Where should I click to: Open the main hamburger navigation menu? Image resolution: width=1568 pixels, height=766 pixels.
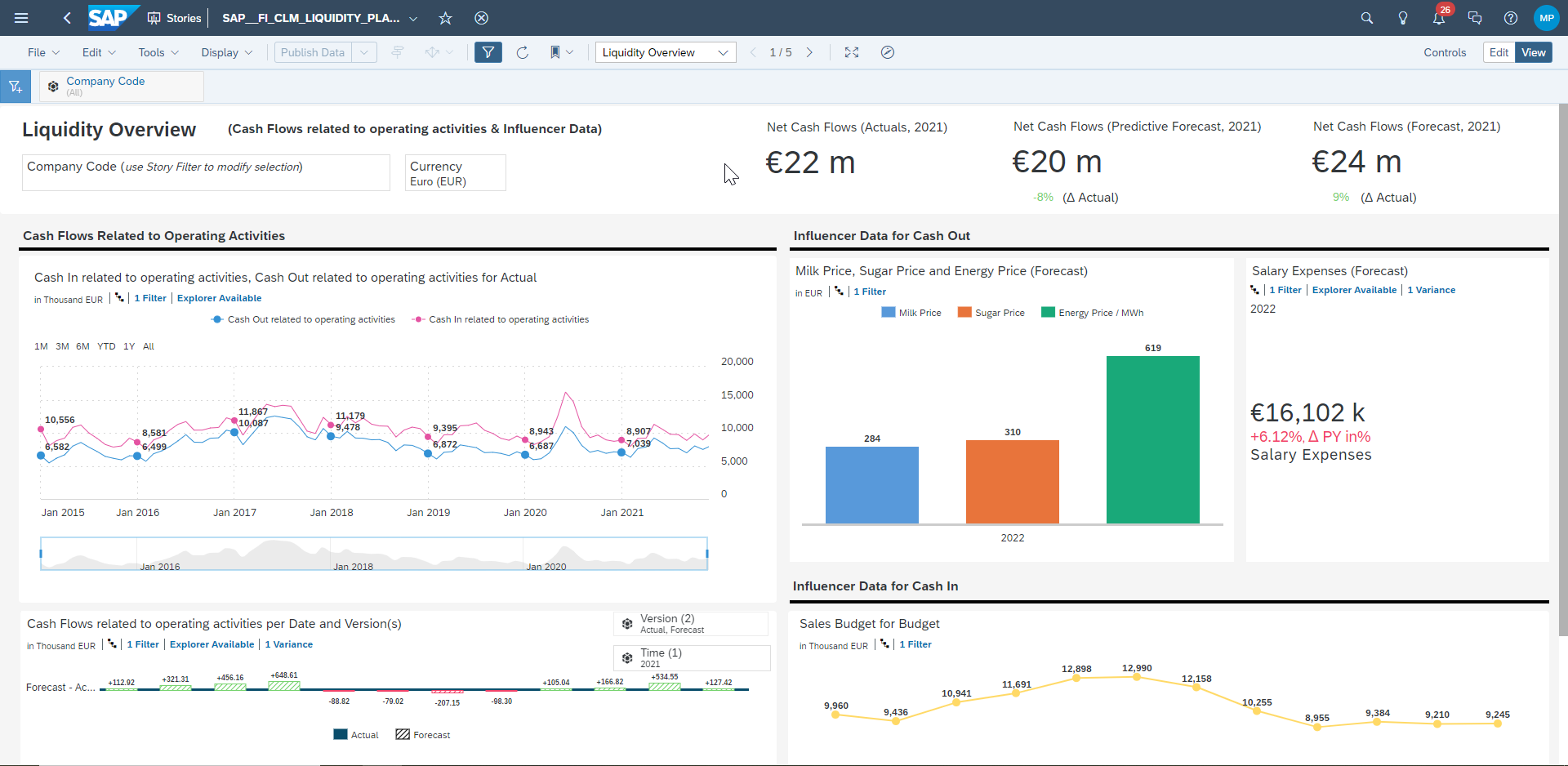[x=21, y=18]
